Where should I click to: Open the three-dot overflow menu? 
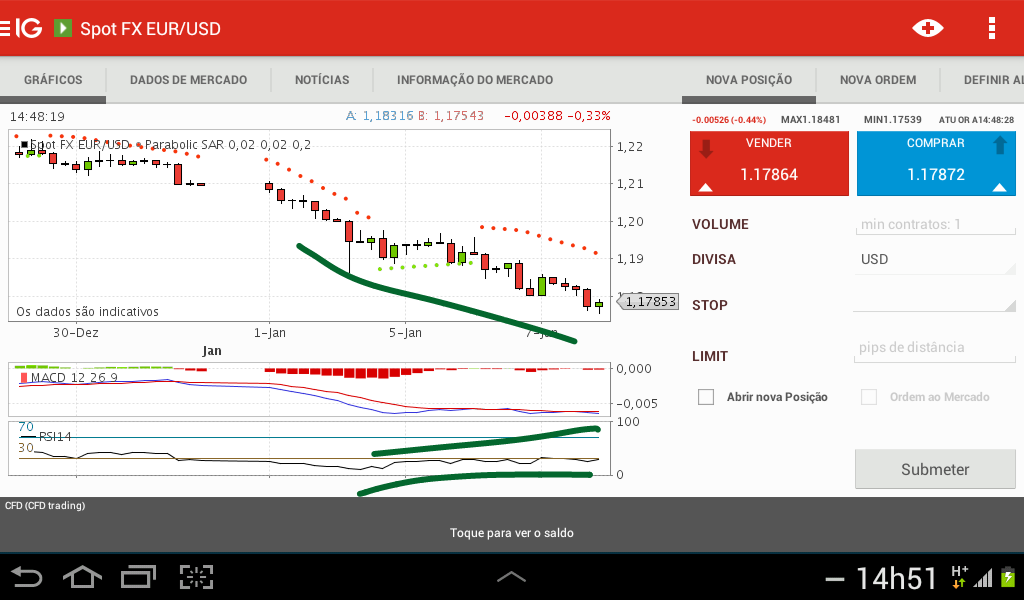tap(991, 28)
